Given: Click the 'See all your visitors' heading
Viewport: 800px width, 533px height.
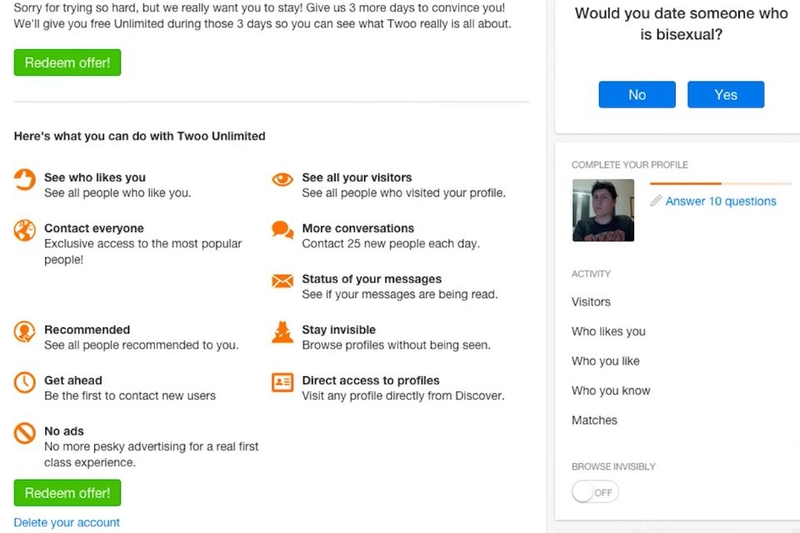Looking at the screenshot, I should pos(357,177).
